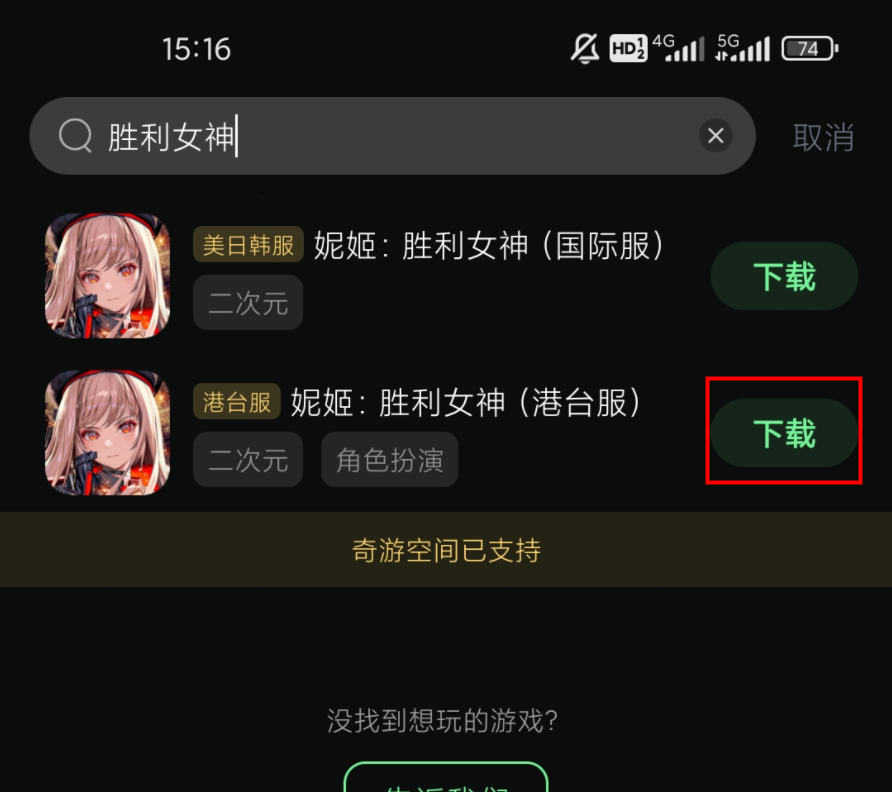Tap 取消 to cancel search
The width and height of the screenshot is (892, 792).
click(823, 137)
